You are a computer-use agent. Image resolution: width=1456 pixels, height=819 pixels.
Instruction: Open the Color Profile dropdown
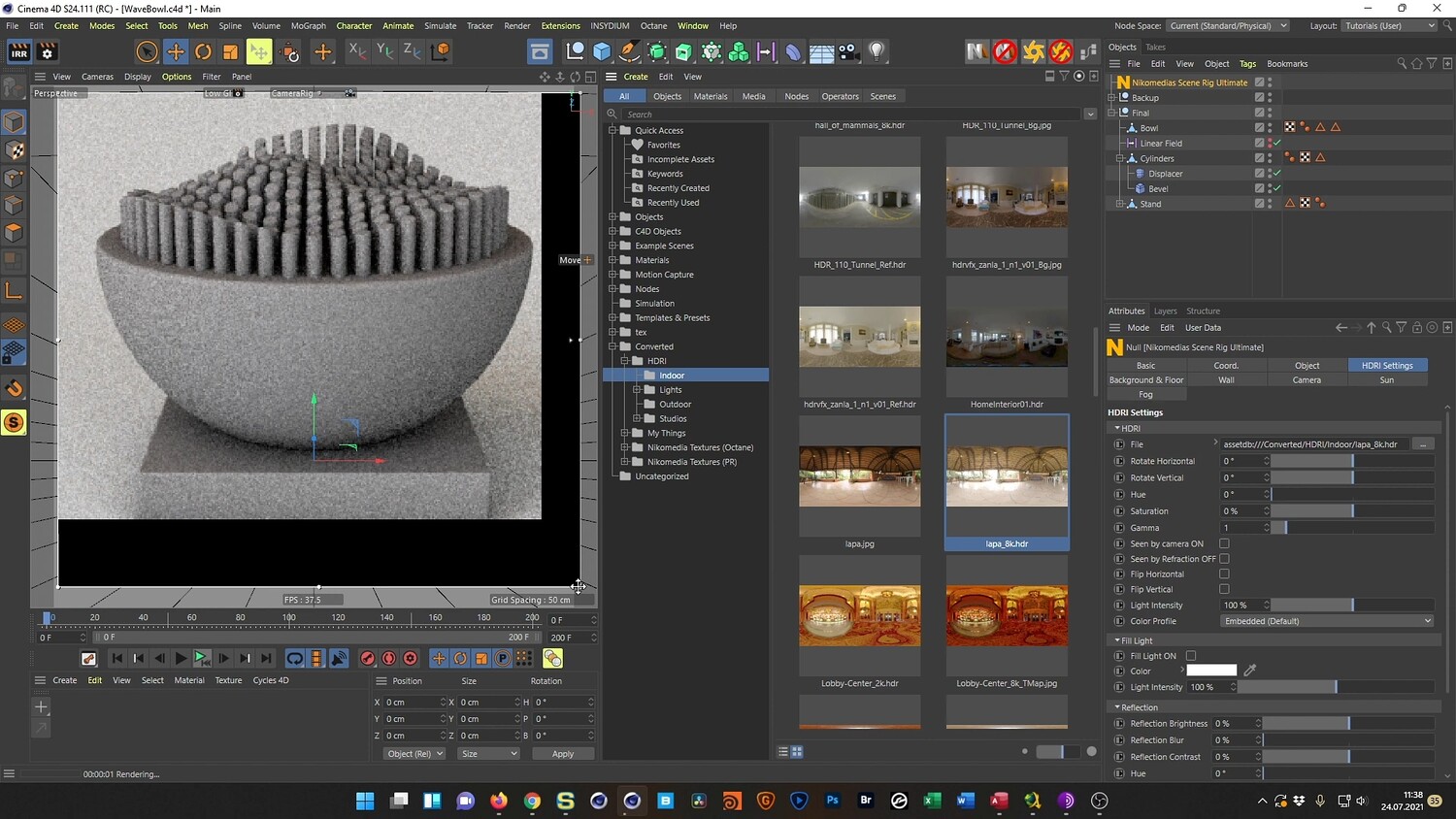pos(1327,621)
